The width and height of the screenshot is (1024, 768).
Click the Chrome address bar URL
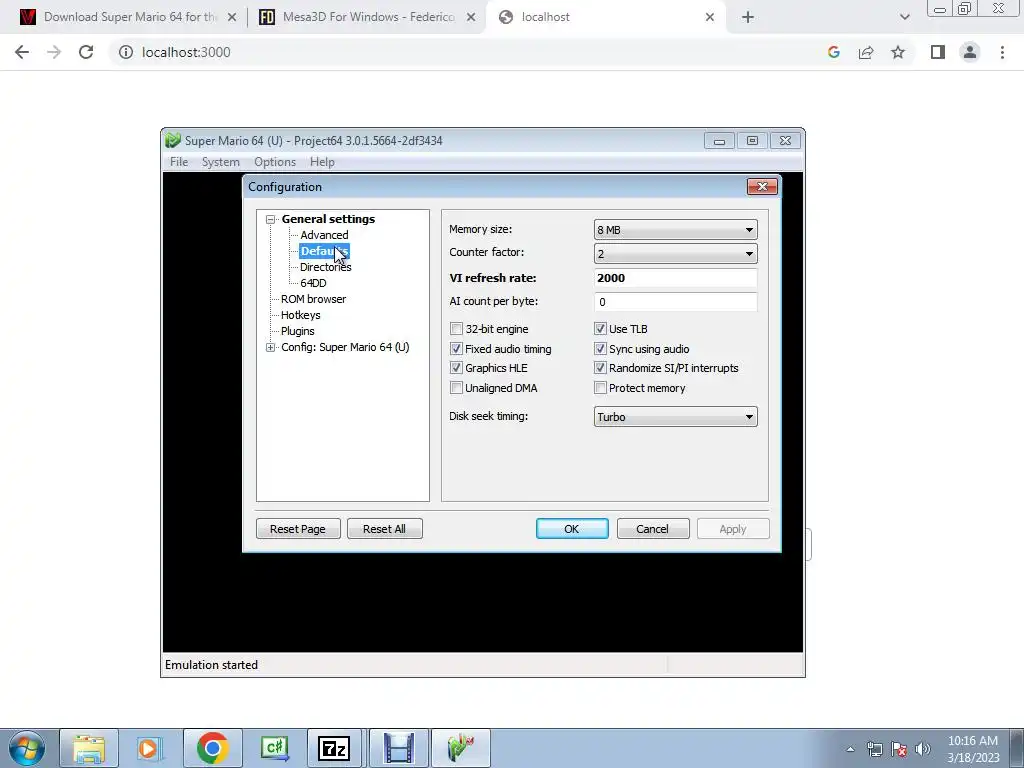click(186, 52)
